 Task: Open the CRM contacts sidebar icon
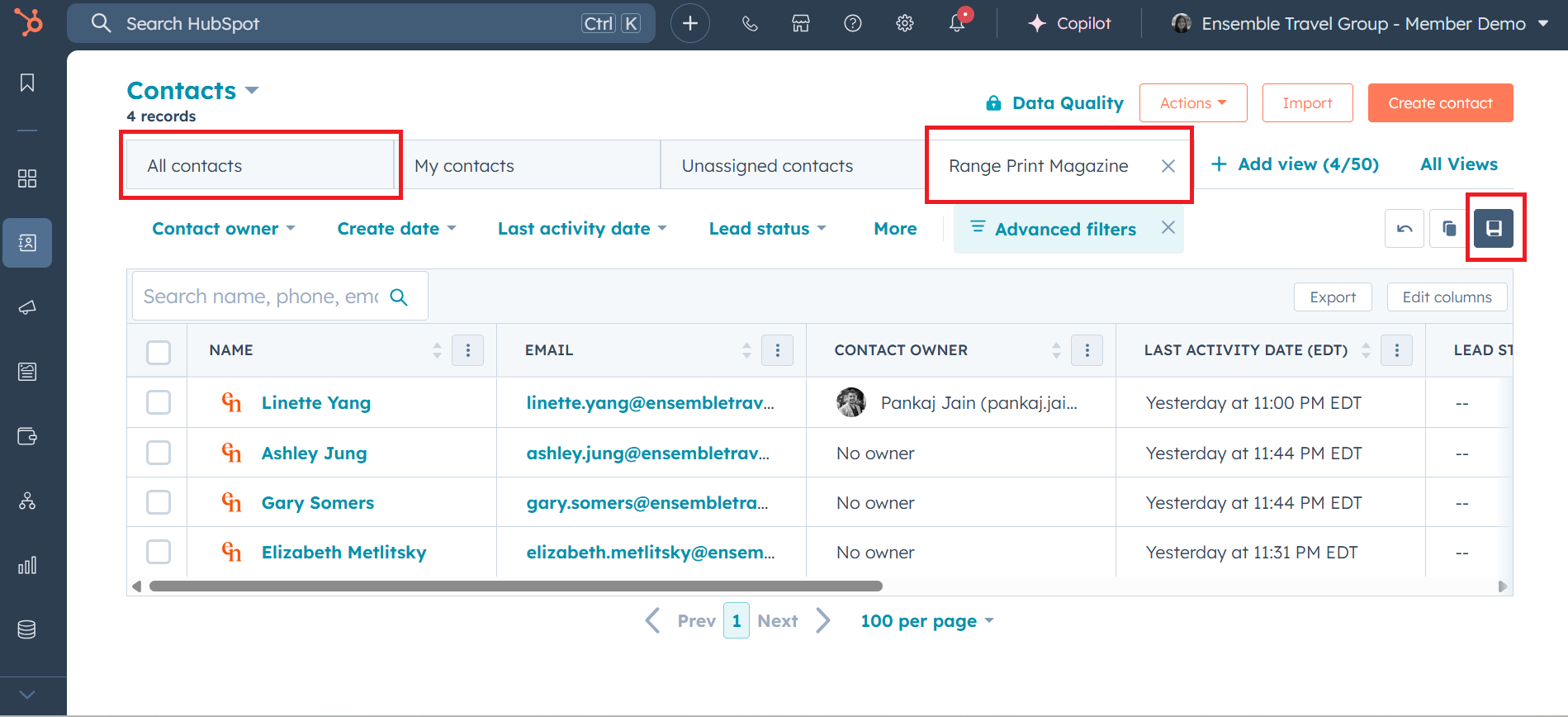click(x=27, y=243)
